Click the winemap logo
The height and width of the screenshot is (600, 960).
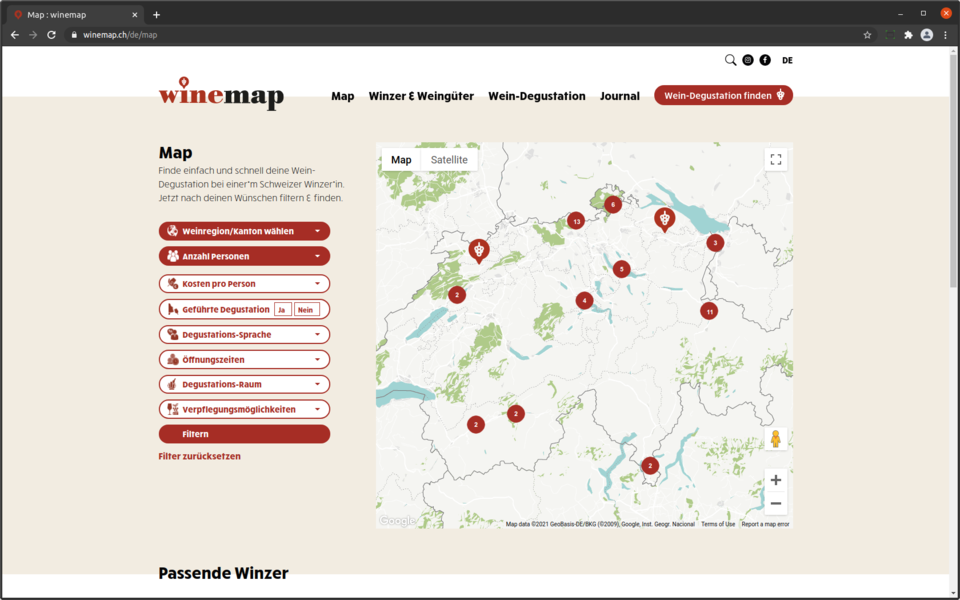(221, 94)
